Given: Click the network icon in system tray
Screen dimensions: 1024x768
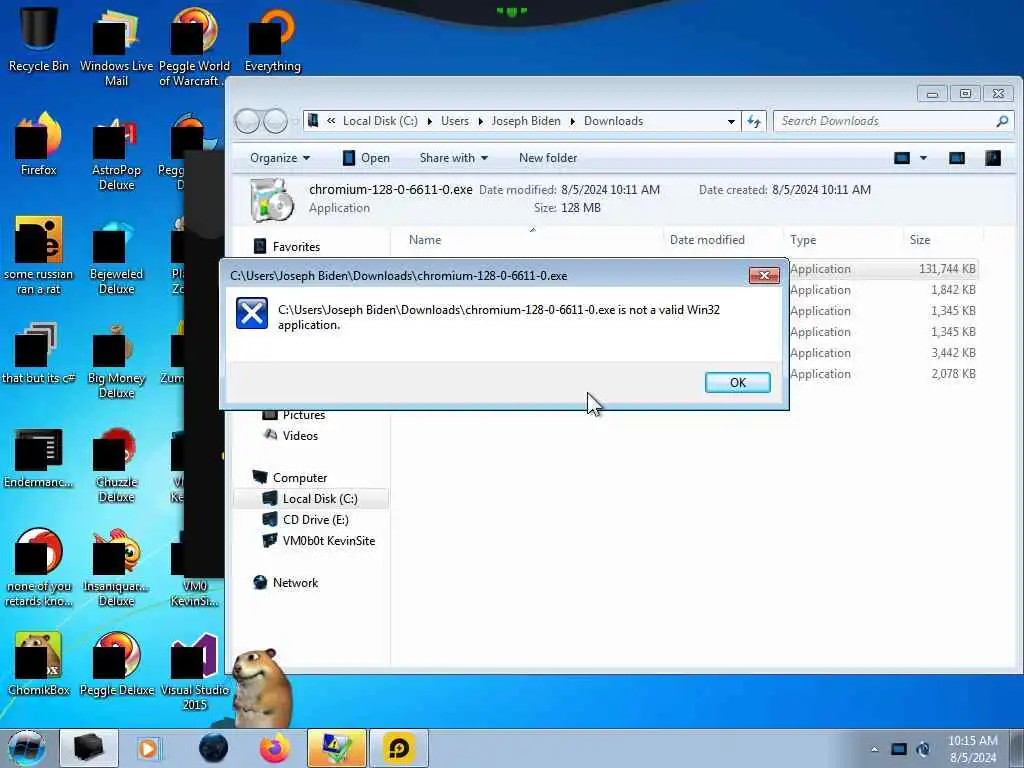Looking at the screenshot, I should tap(899, 749).
